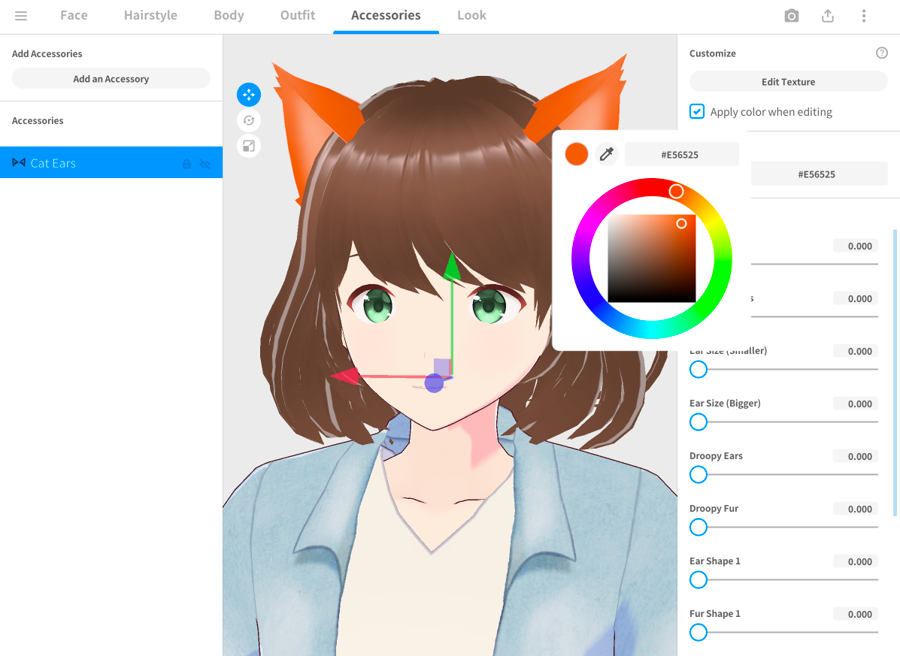
Task: Click the camera photo capture icon
Action: pos(792,16)
